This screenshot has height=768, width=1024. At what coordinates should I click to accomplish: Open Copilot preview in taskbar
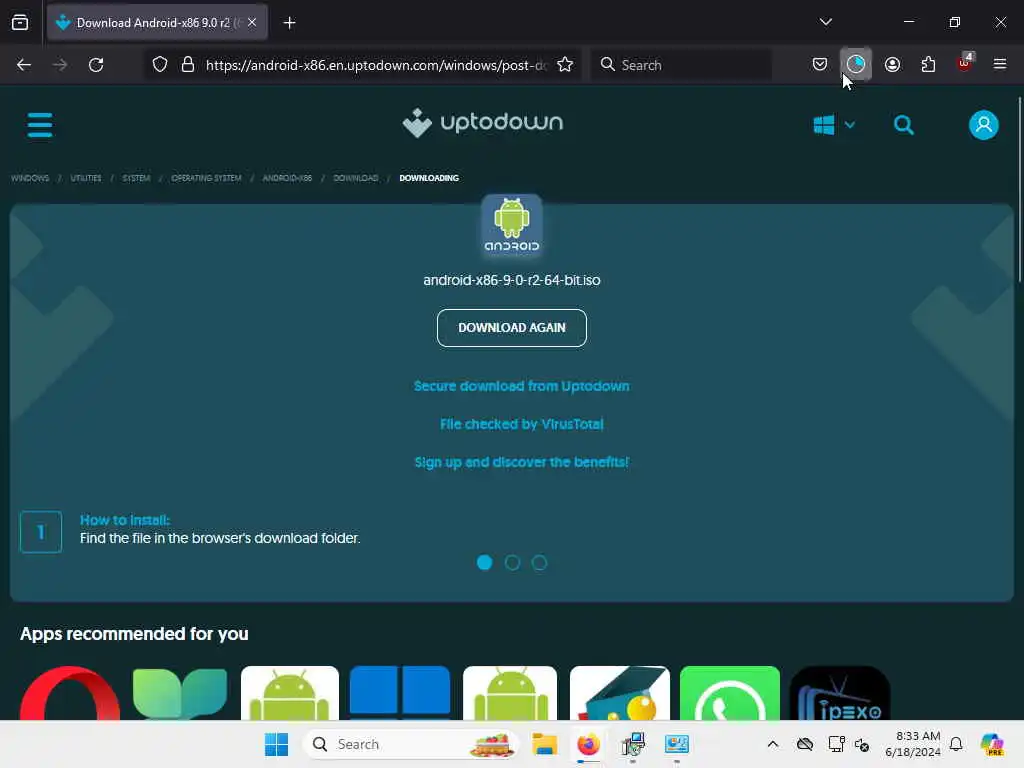(992, 744)
